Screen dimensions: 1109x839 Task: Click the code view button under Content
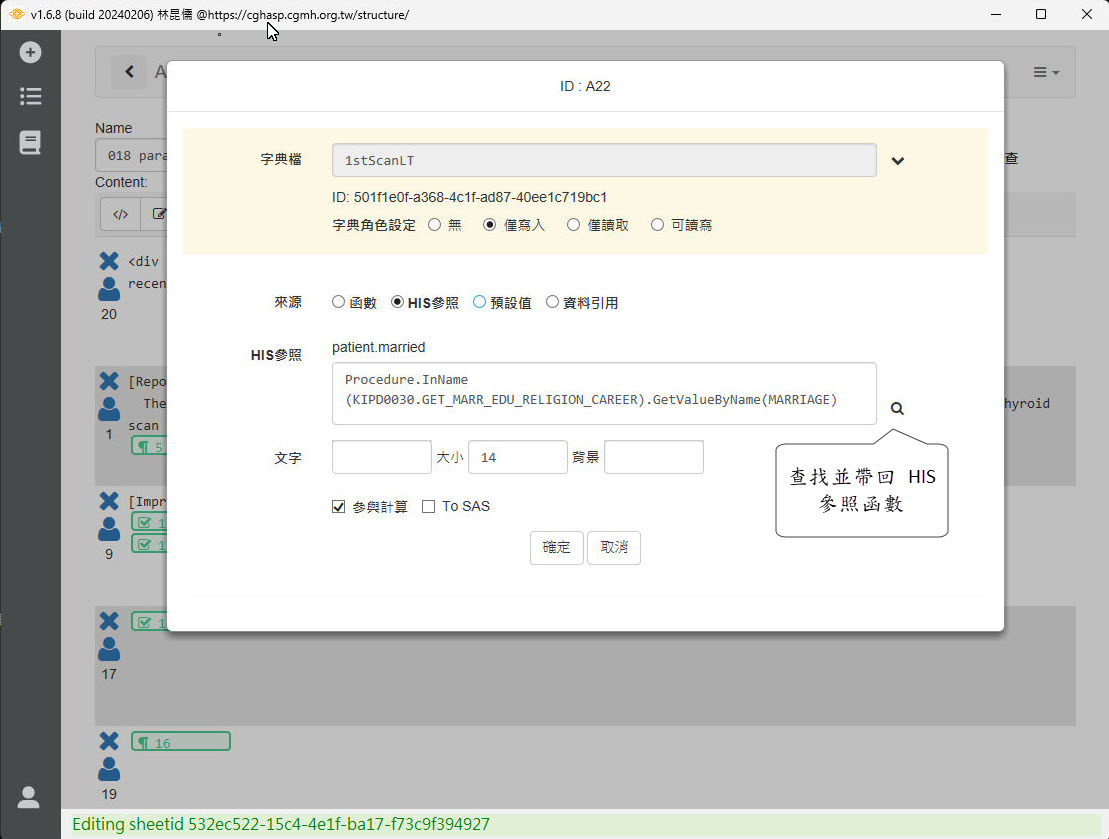[120, 213]
